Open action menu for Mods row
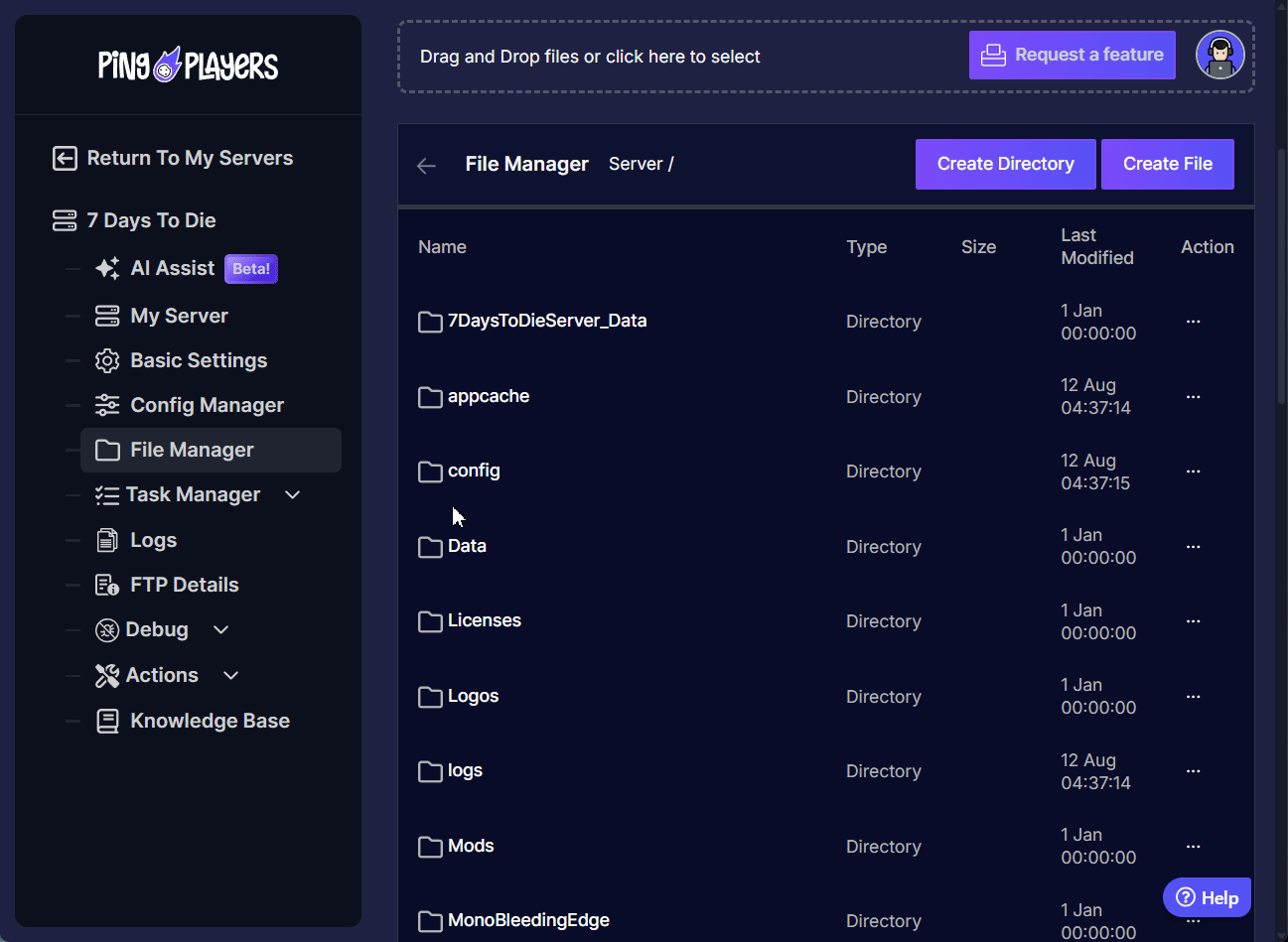The height and width of the screenshot is (942, 1288). (x=1194, y=847)
